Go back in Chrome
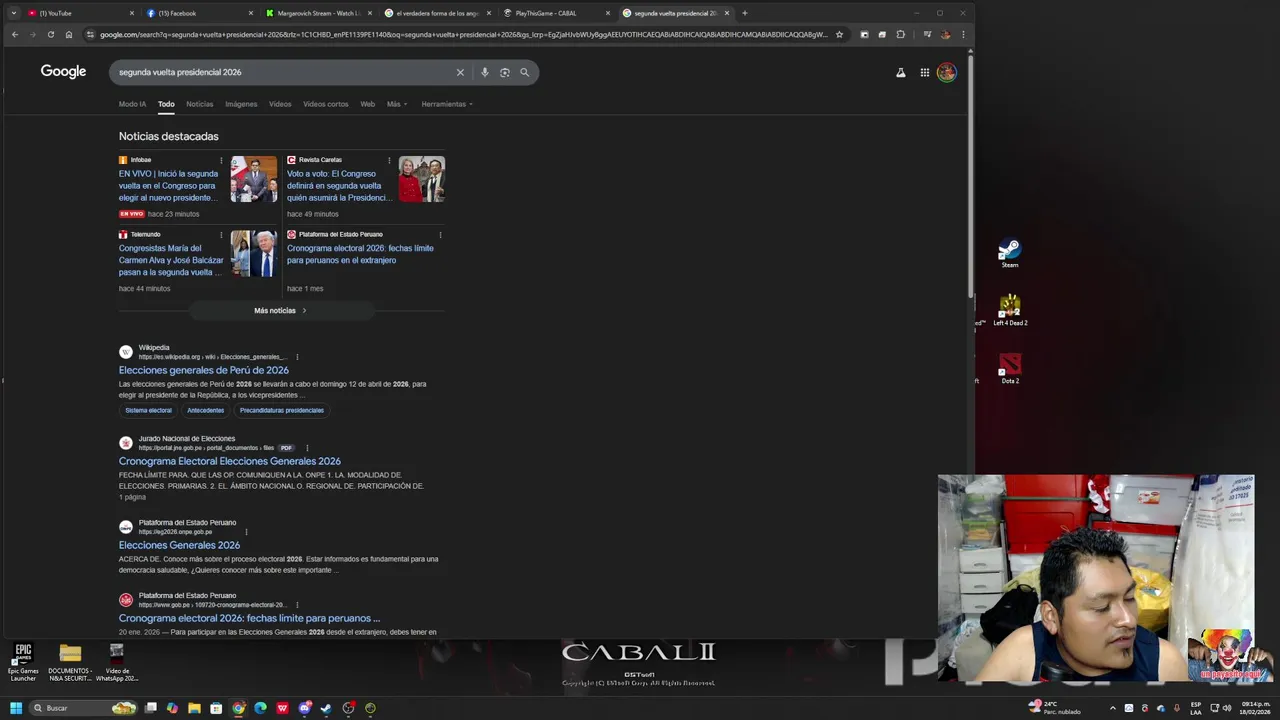 (x=14, y=34)
